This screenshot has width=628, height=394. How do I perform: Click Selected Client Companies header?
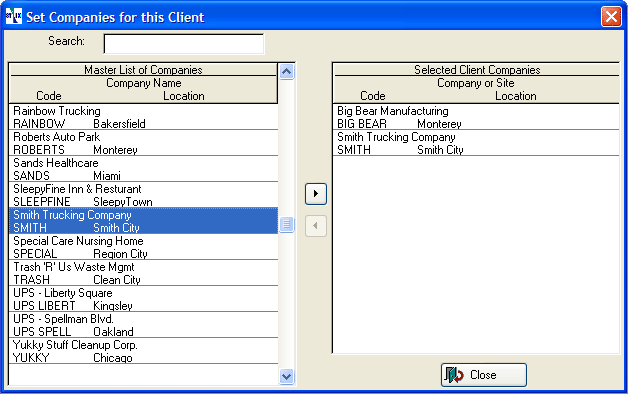pos(477,70)
